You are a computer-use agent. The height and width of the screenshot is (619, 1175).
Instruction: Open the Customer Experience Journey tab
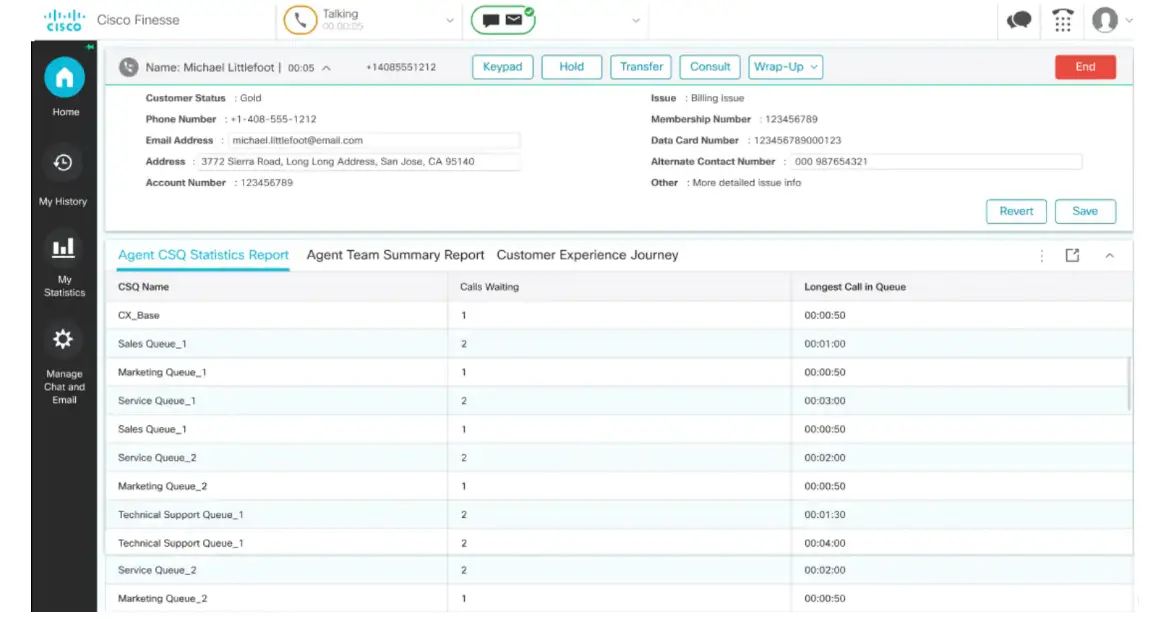pos(587,255)
